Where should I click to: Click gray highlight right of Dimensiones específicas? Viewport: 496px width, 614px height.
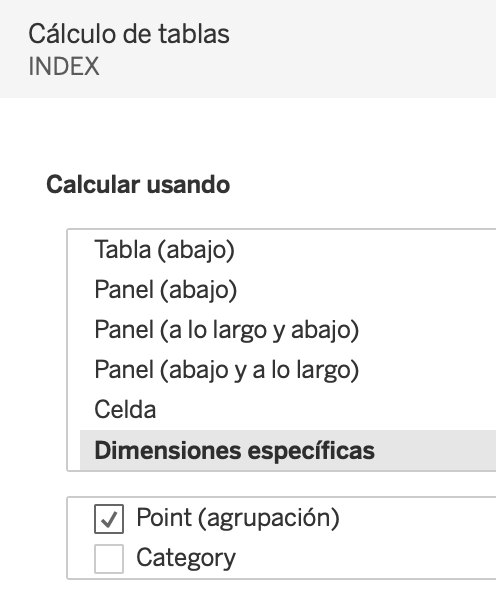435,450
